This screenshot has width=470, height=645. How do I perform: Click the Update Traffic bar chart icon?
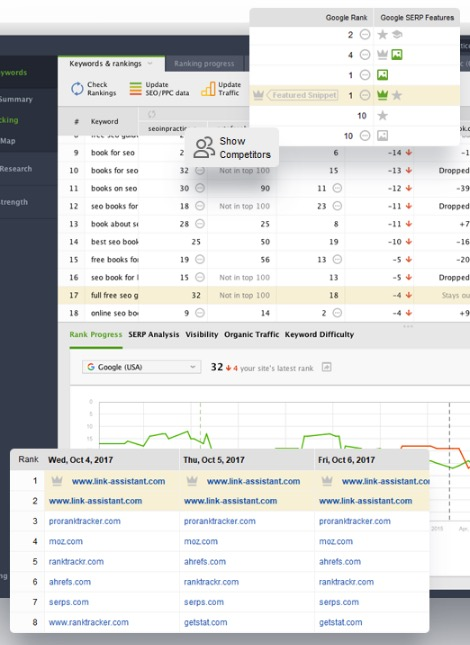[208, 88]
